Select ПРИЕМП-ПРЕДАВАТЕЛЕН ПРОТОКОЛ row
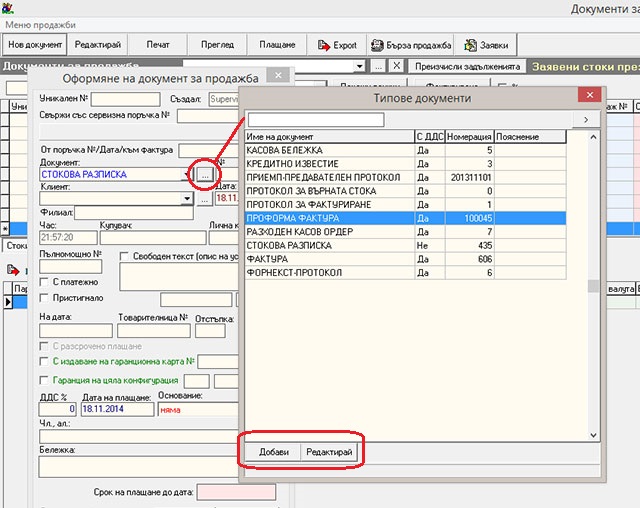This screenshot has height=508, width=640. pyautogui.click(x=406, y=177)
